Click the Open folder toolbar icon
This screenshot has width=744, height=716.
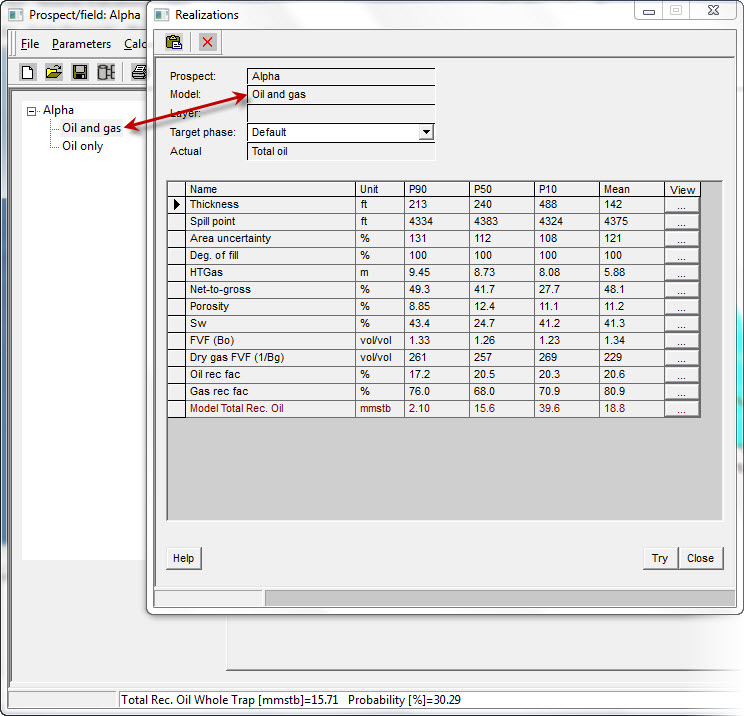pyautogui.click(x=54, y=72)
